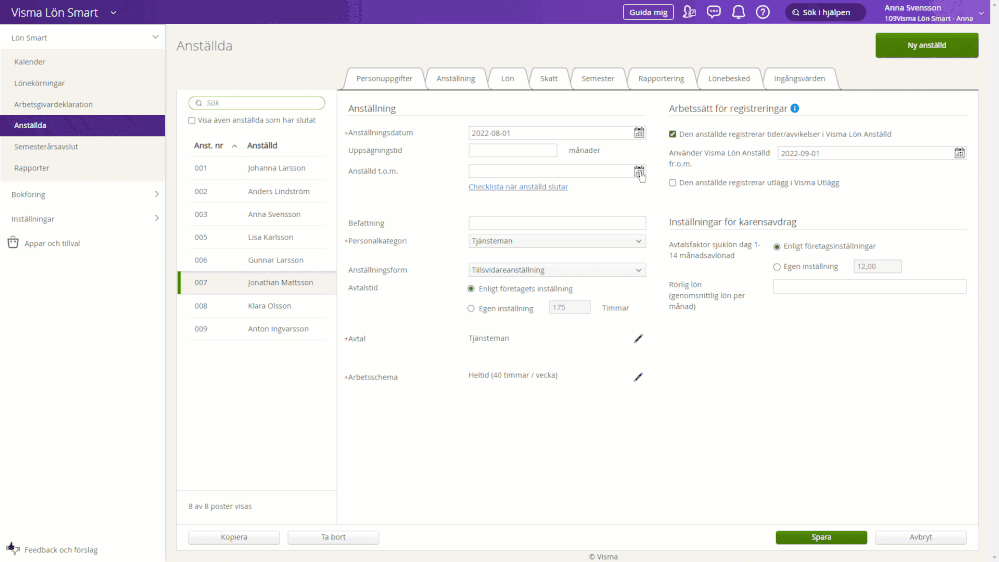This screenshot has height=562, width=999.
Task: Click the magnifier icon in Sök i hjälpen
Action: 795,12
